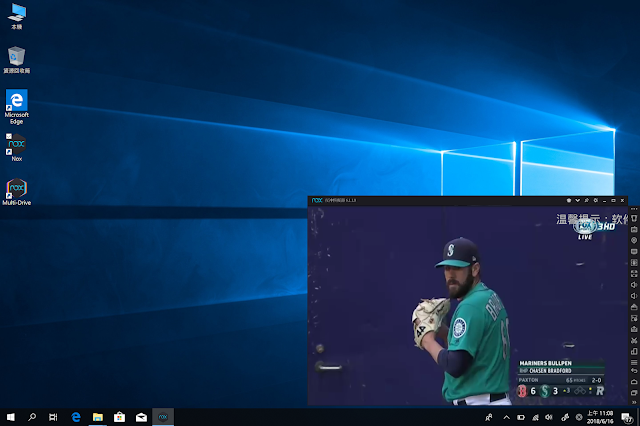
Task: Select the This PC desktop icon
Action: [x=17, y=16]
